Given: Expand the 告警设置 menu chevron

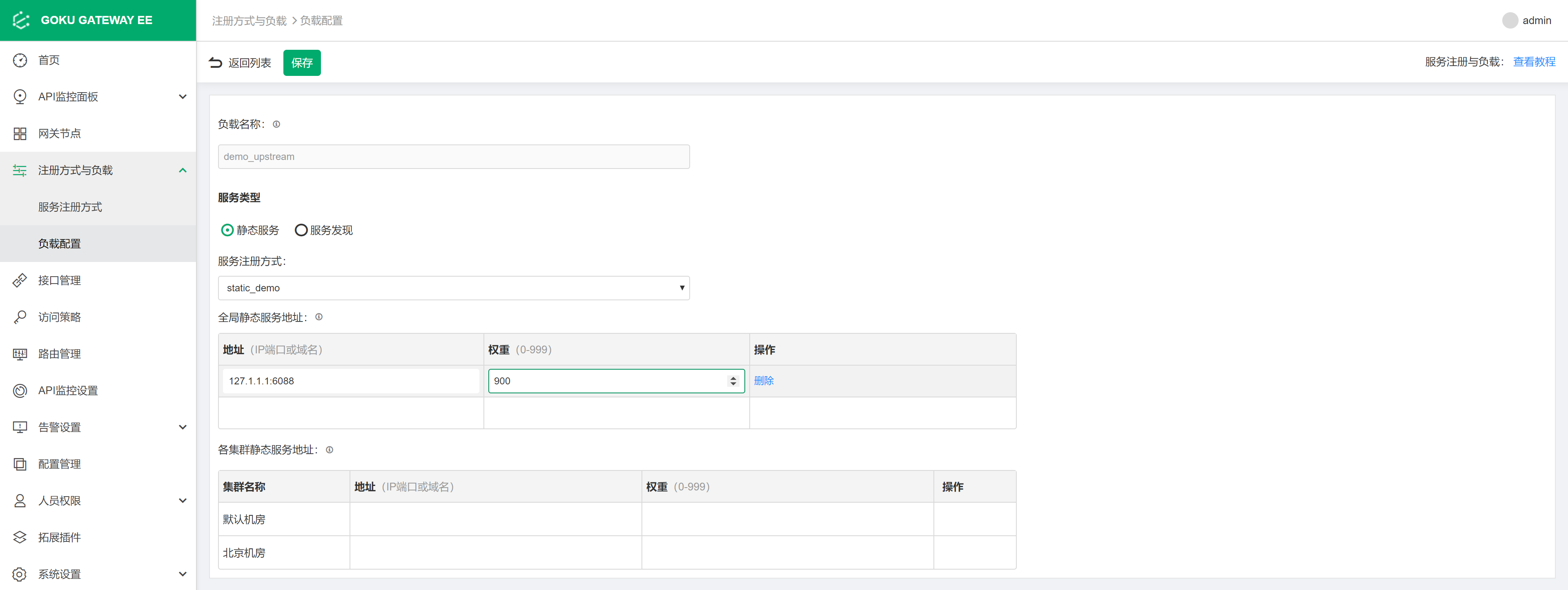Looking at the screenshot, I should point(183,427).
